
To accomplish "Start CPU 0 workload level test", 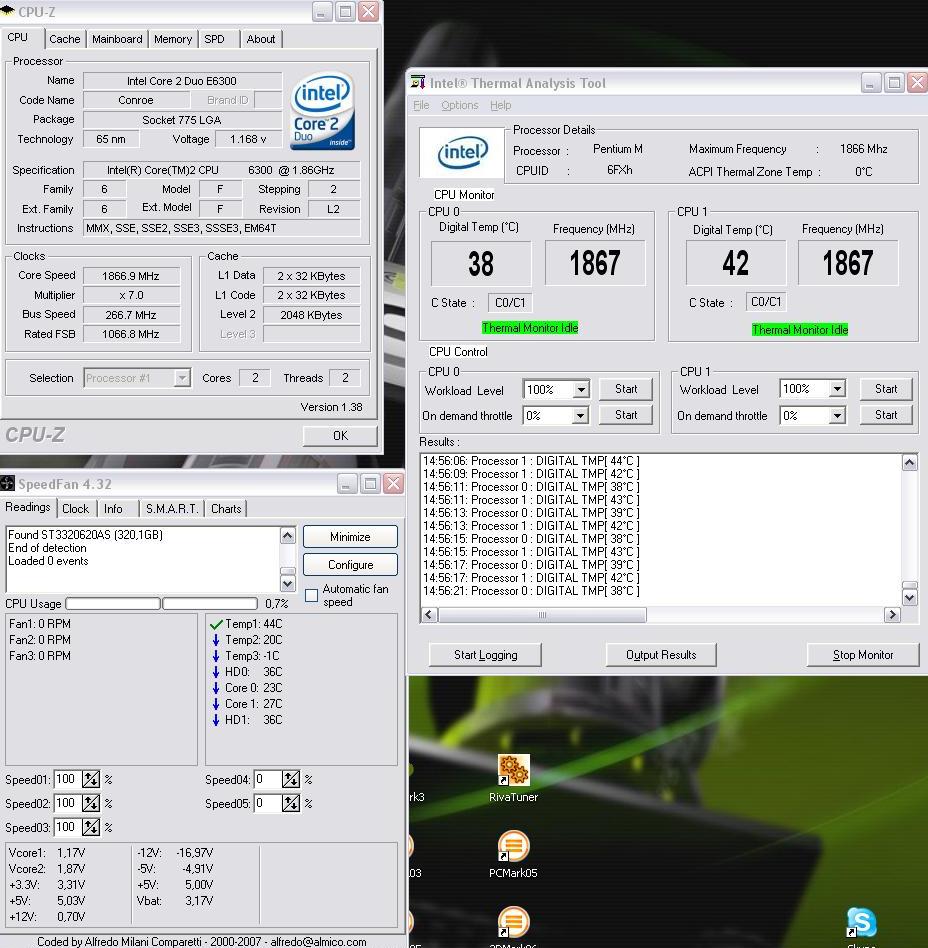I will point(626,389).
